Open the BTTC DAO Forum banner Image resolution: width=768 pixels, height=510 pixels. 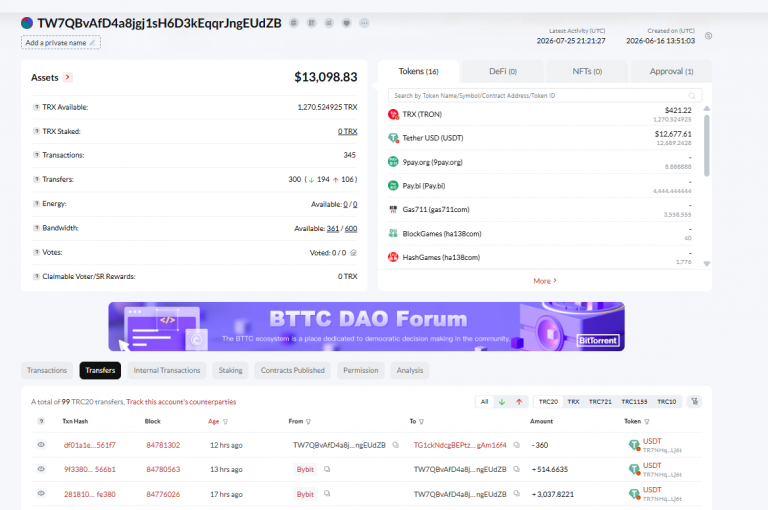point(366,326)
